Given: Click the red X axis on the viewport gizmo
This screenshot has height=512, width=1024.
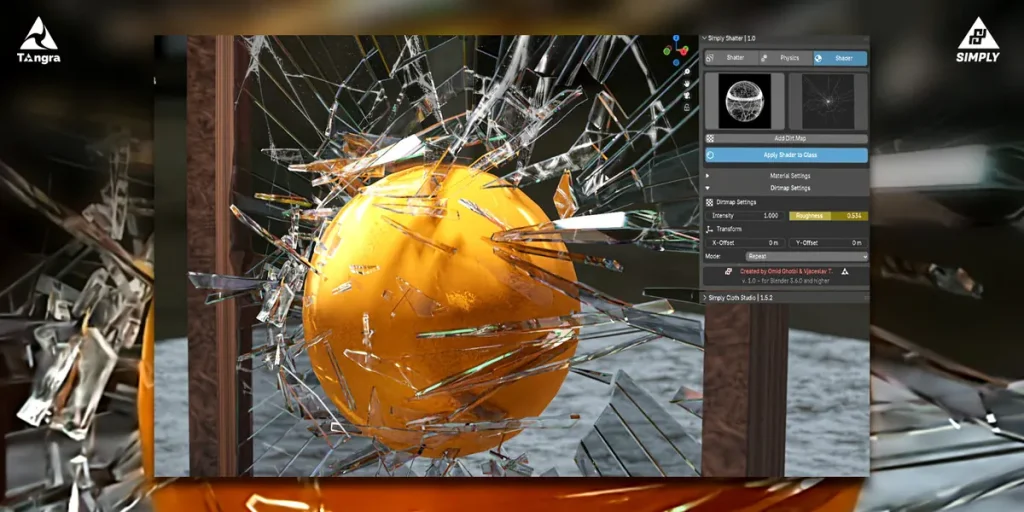Looking at the screenshot, I should [684, 50].
